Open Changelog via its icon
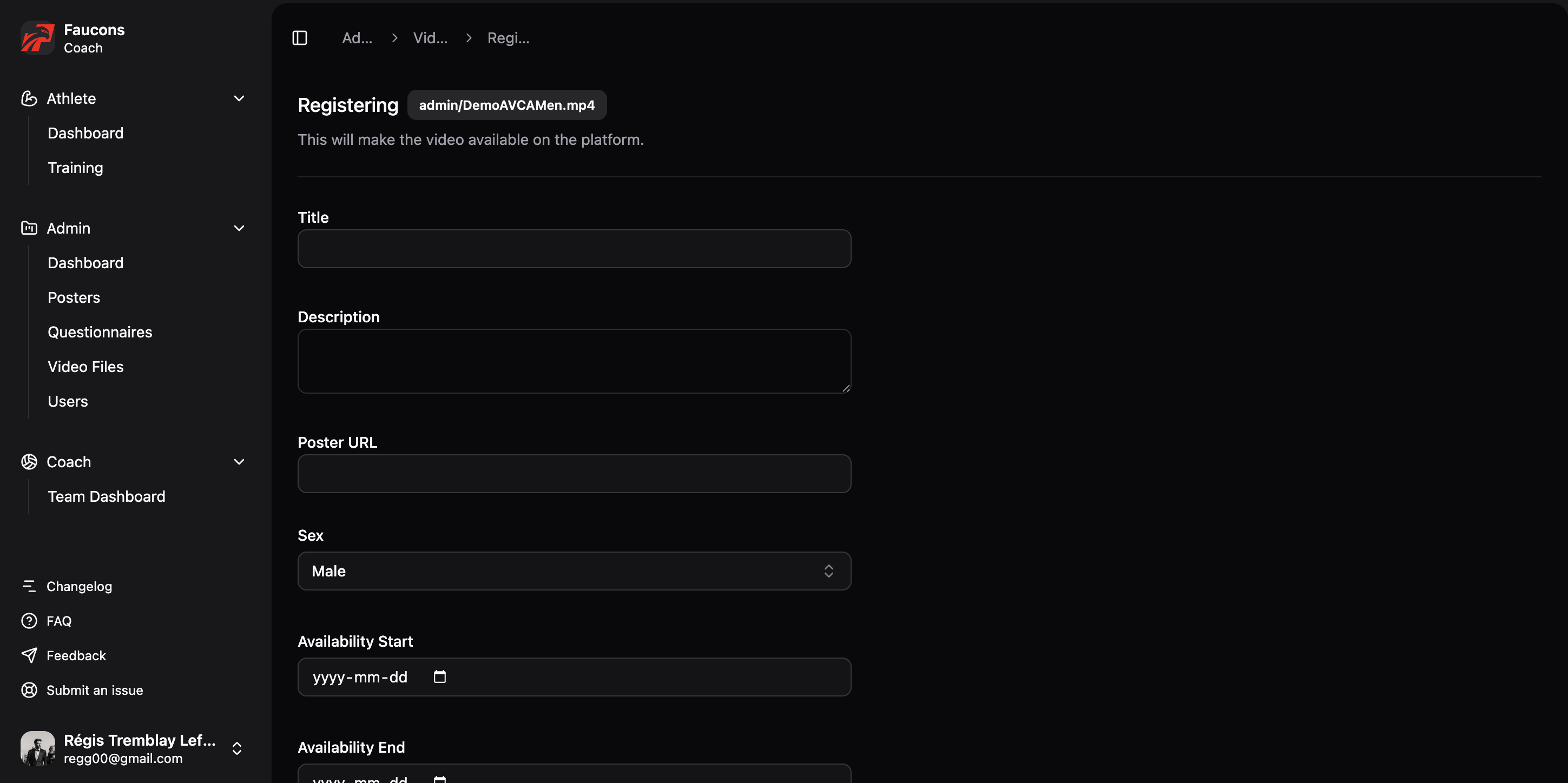The height and width of the screenshot is (783, 1568). [29, 586]
